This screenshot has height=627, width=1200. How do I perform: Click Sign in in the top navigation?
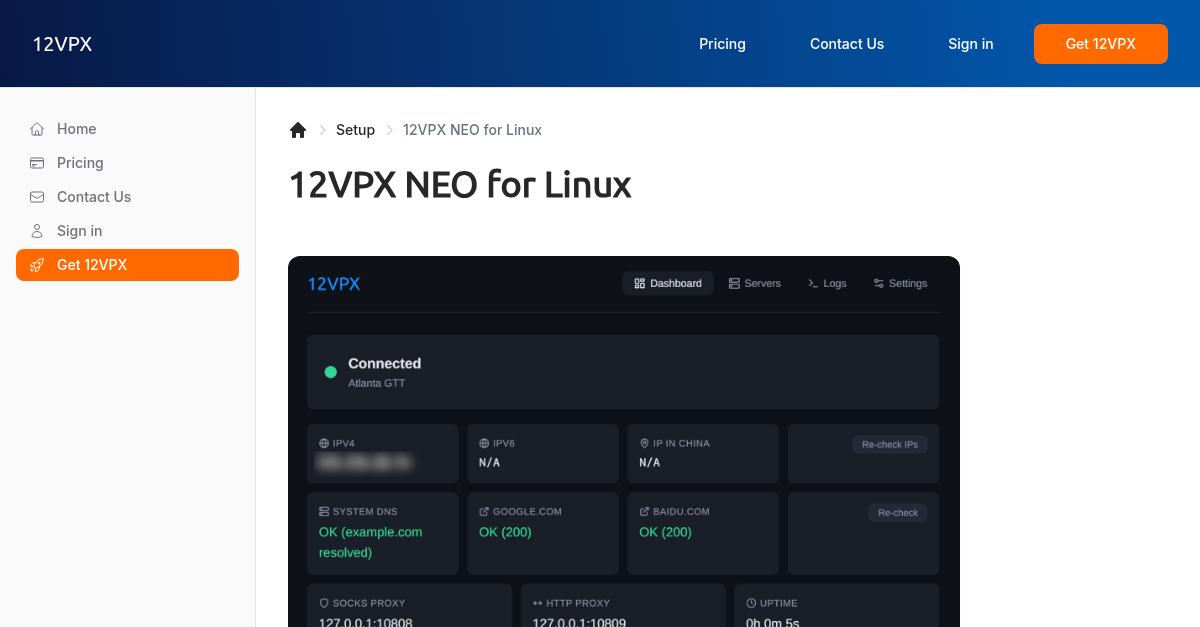coord(971,44)
